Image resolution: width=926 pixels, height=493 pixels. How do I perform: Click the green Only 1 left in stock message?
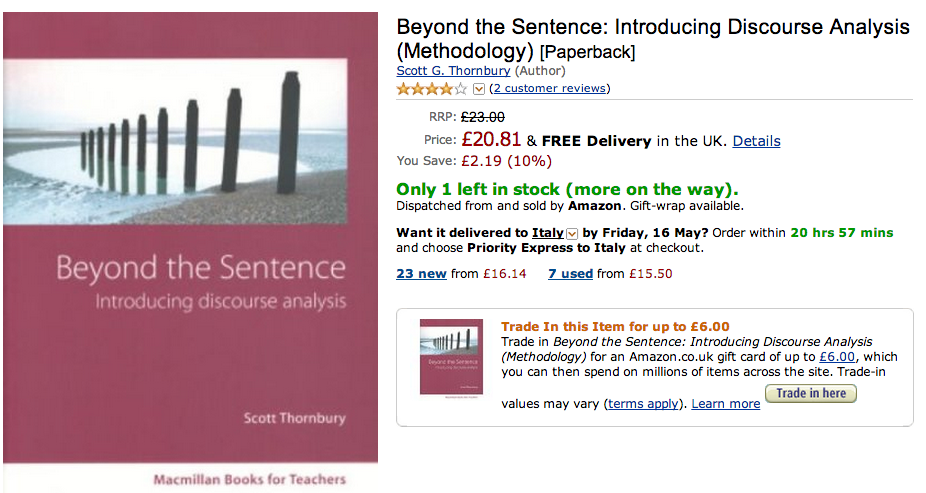(x=567, y=189)
